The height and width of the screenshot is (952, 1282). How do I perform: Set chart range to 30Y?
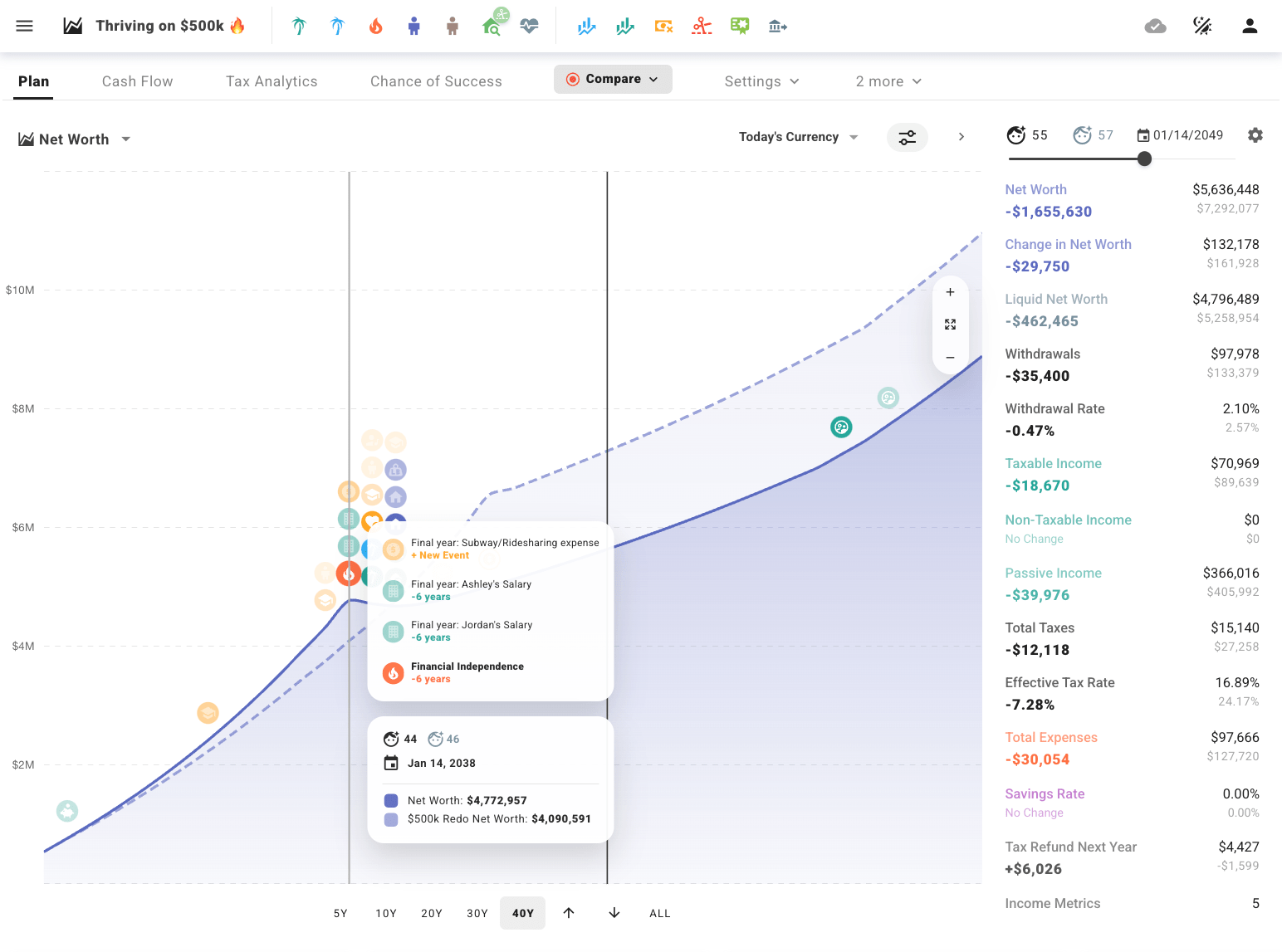[477, 913]
